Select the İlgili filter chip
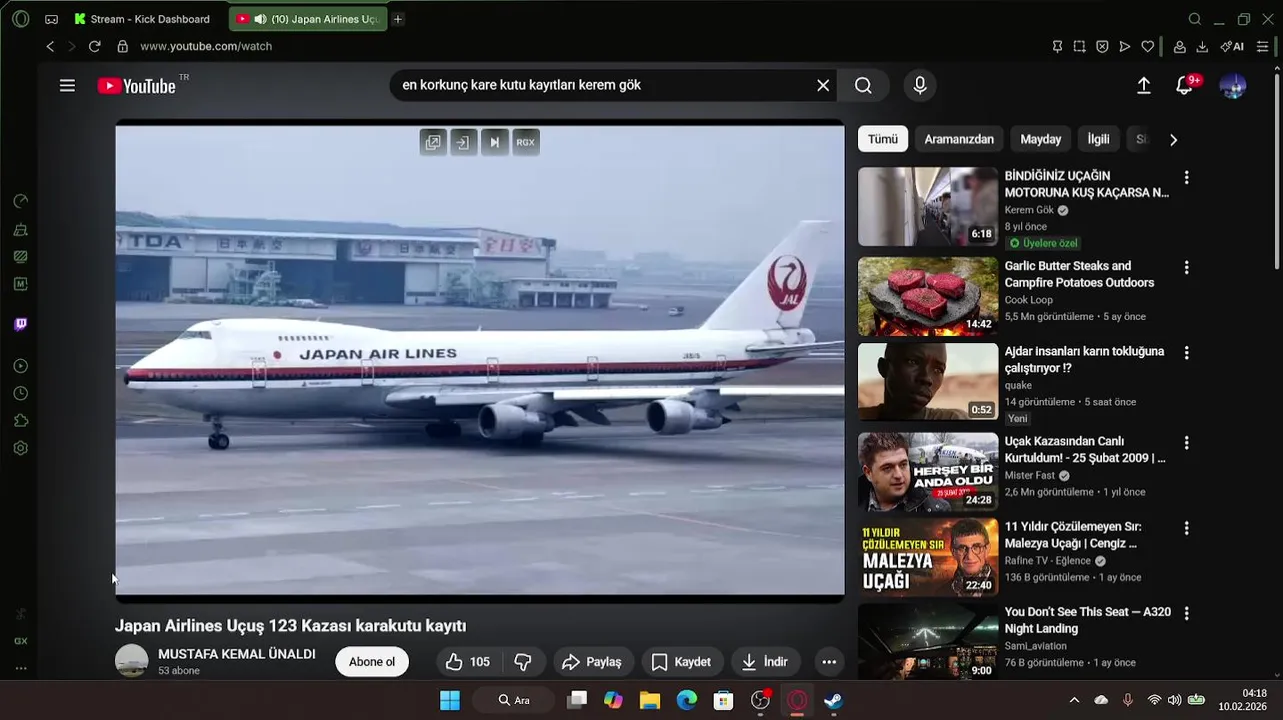This screenshot has height=720, width=1283. pyautogui.click(x=1099, y=139)
